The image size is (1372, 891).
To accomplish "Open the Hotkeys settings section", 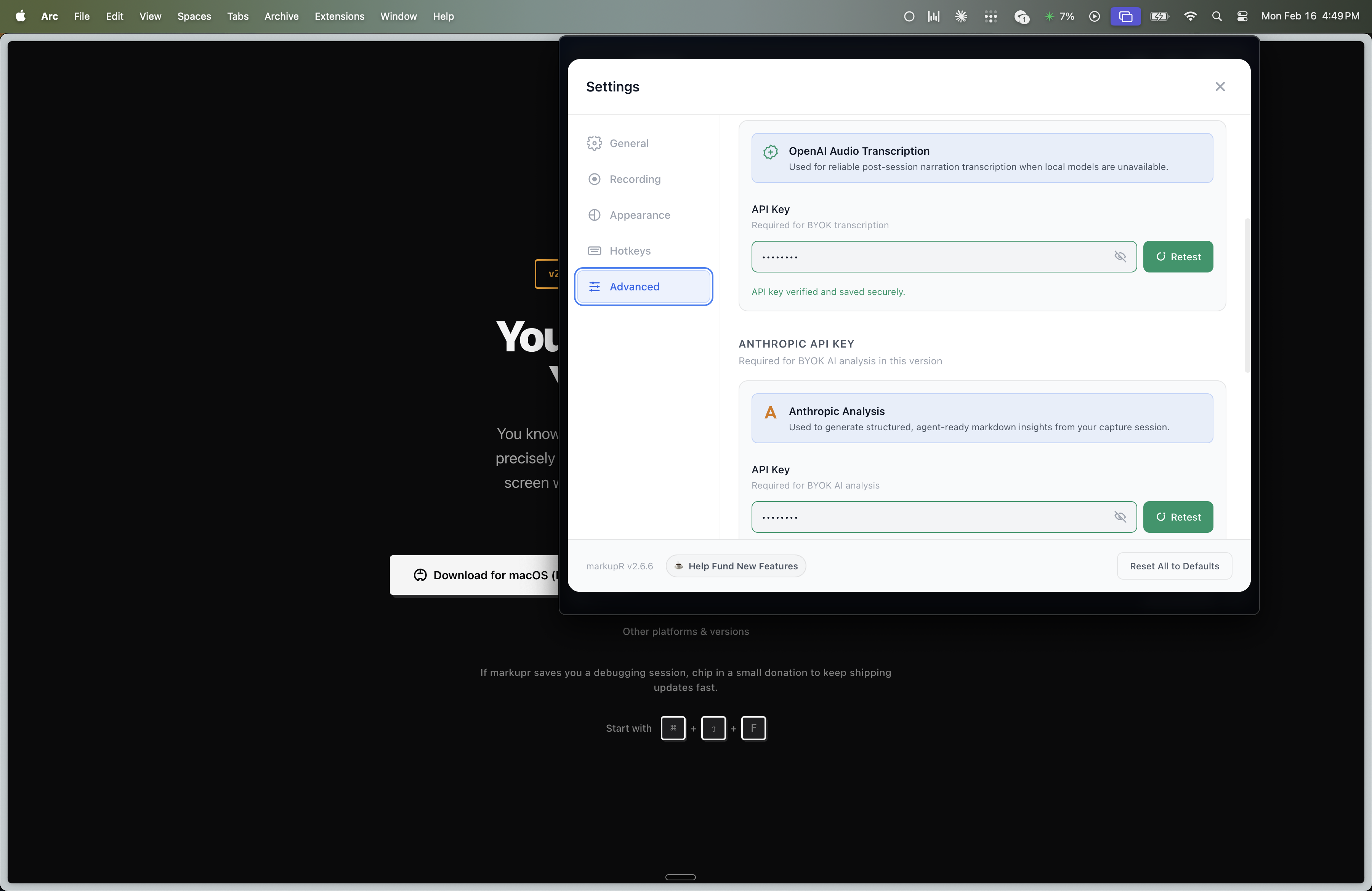I will coord(630,251).
